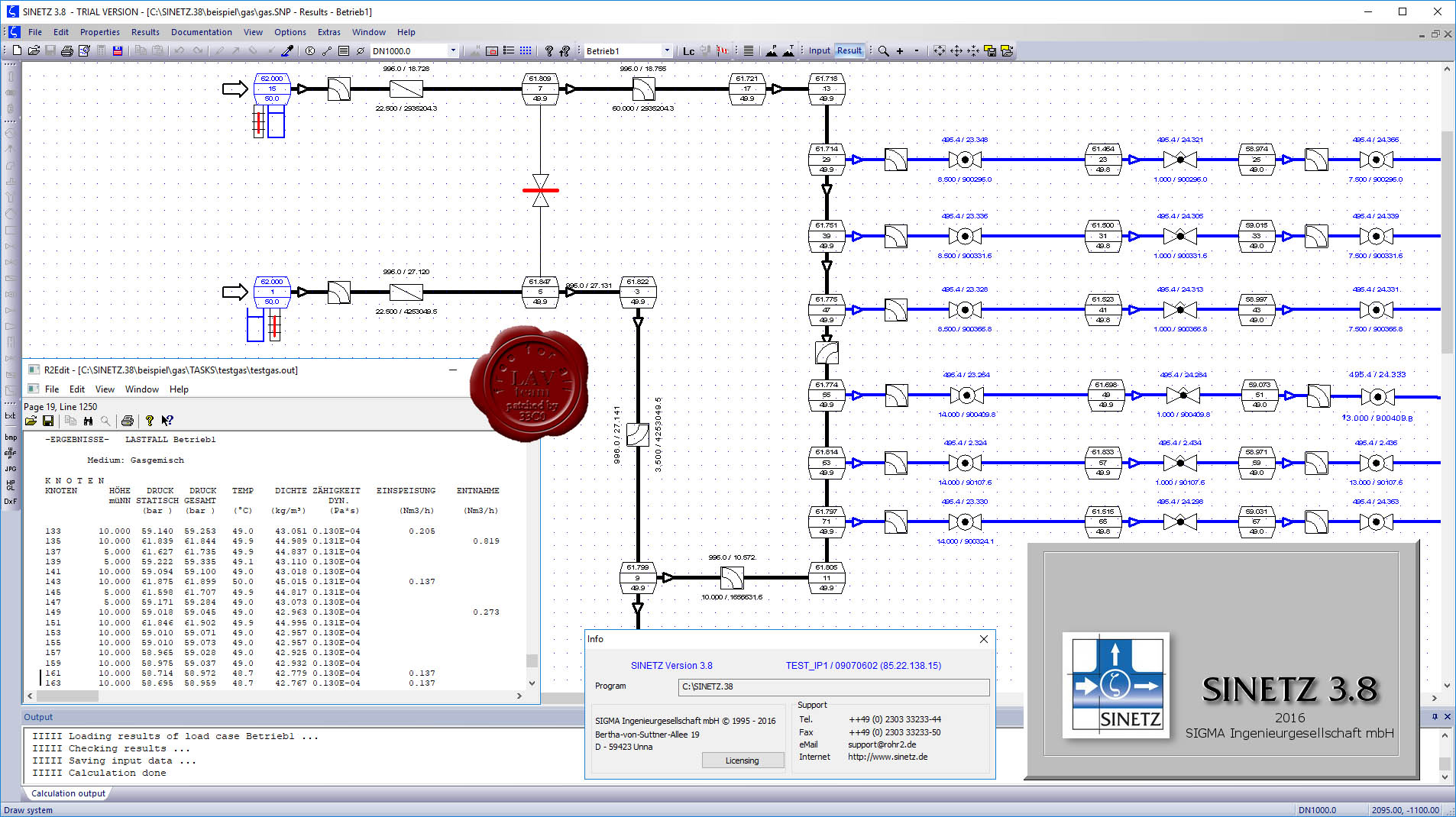Close the Info dialog

[x=984, y=639]
